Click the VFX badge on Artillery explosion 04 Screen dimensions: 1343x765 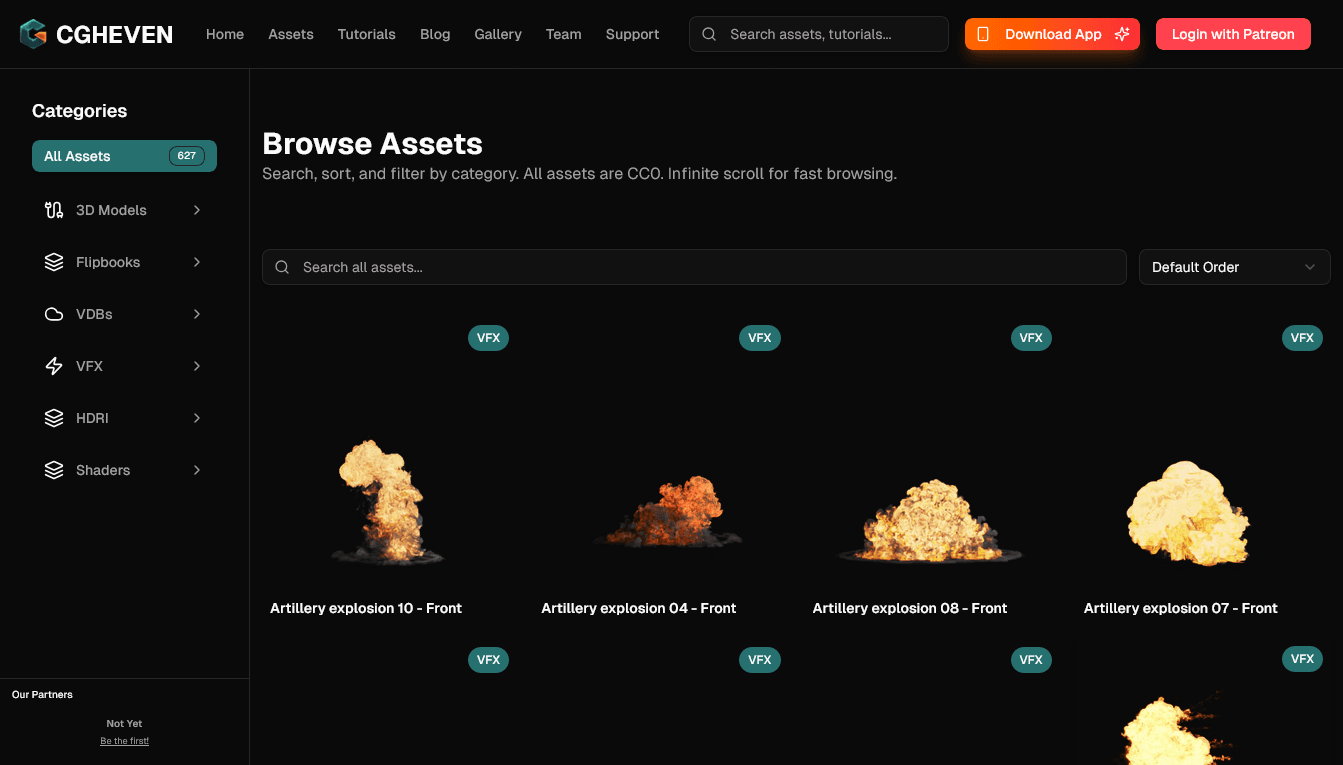pos(760,337)
